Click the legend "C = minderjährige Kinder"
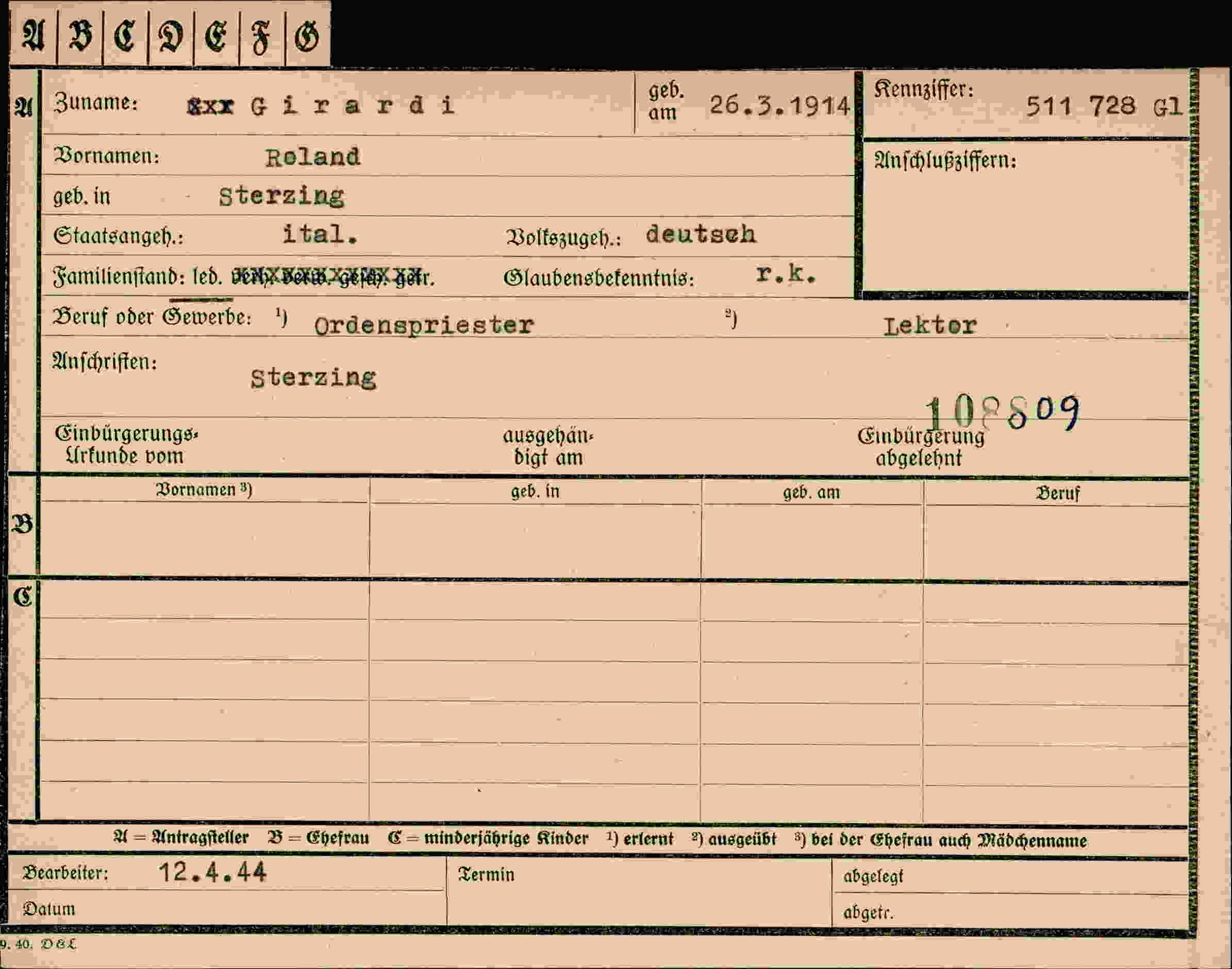This screenshot has height=969, width=1232. 488,839
